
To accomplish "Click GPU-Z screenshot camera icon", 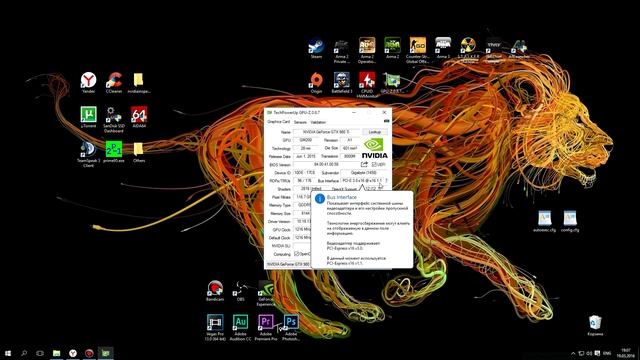I will [387, 121].
